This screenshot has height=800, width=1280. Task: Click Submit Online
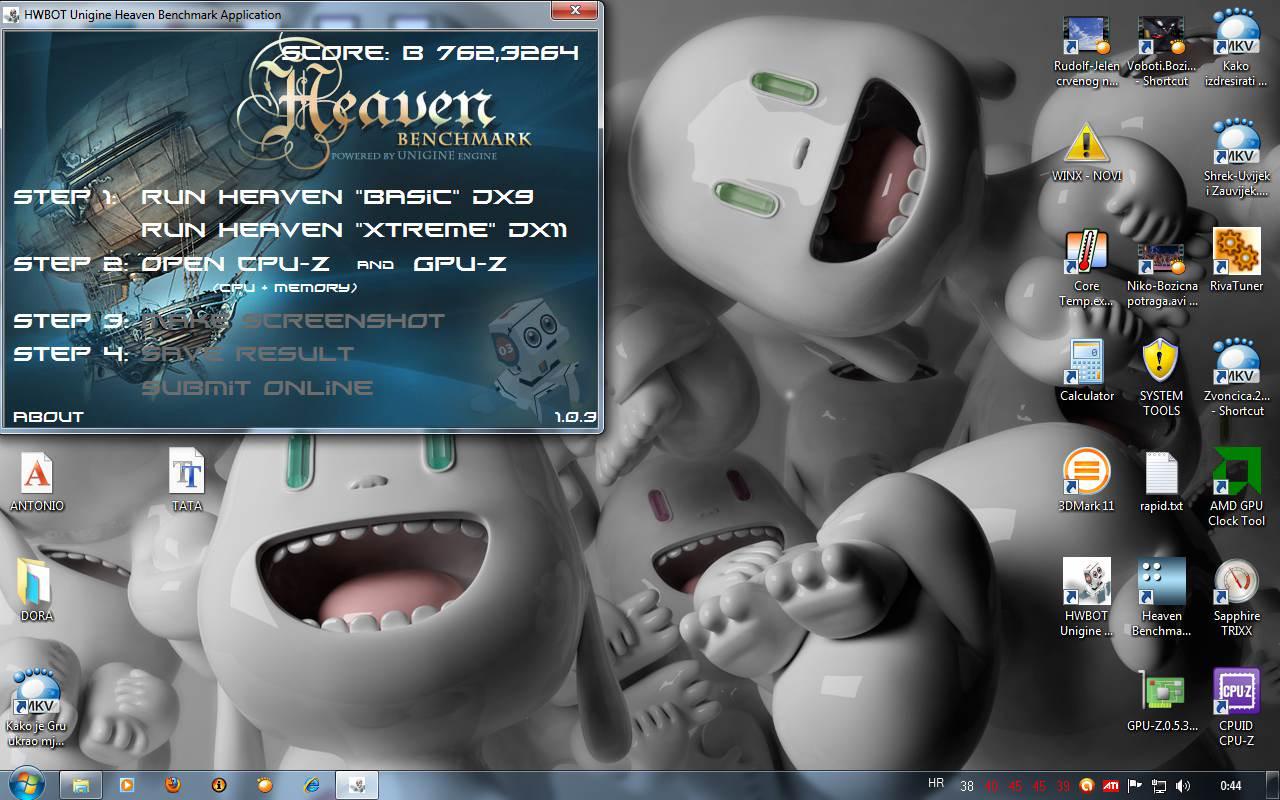[x=257, y=388]
